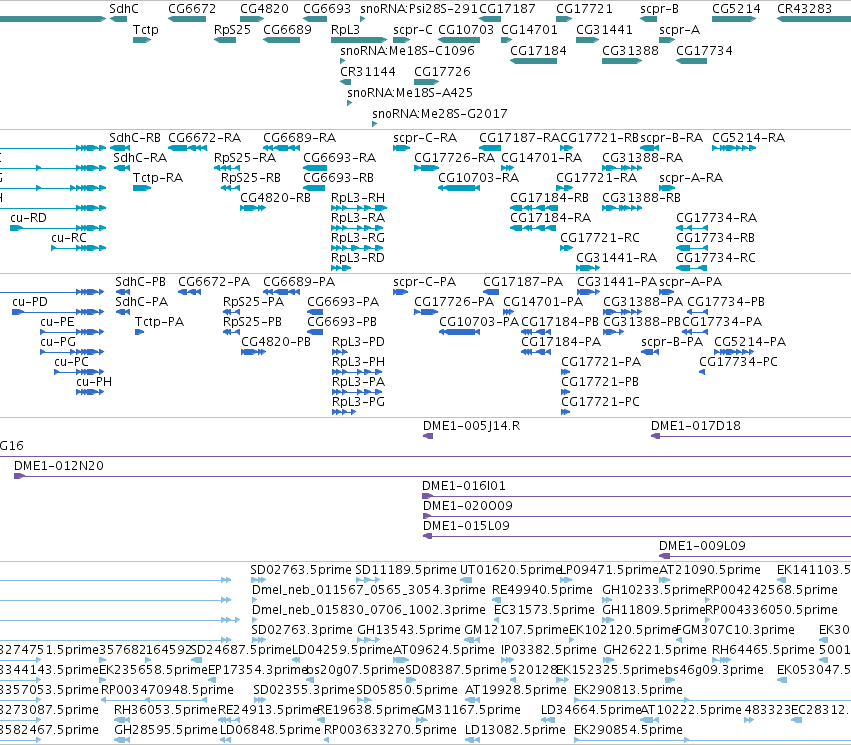The height and width of the screenshot is (745, 851).
Task: Select the RE49940.5prime EST label
Action: click(542, 590)
